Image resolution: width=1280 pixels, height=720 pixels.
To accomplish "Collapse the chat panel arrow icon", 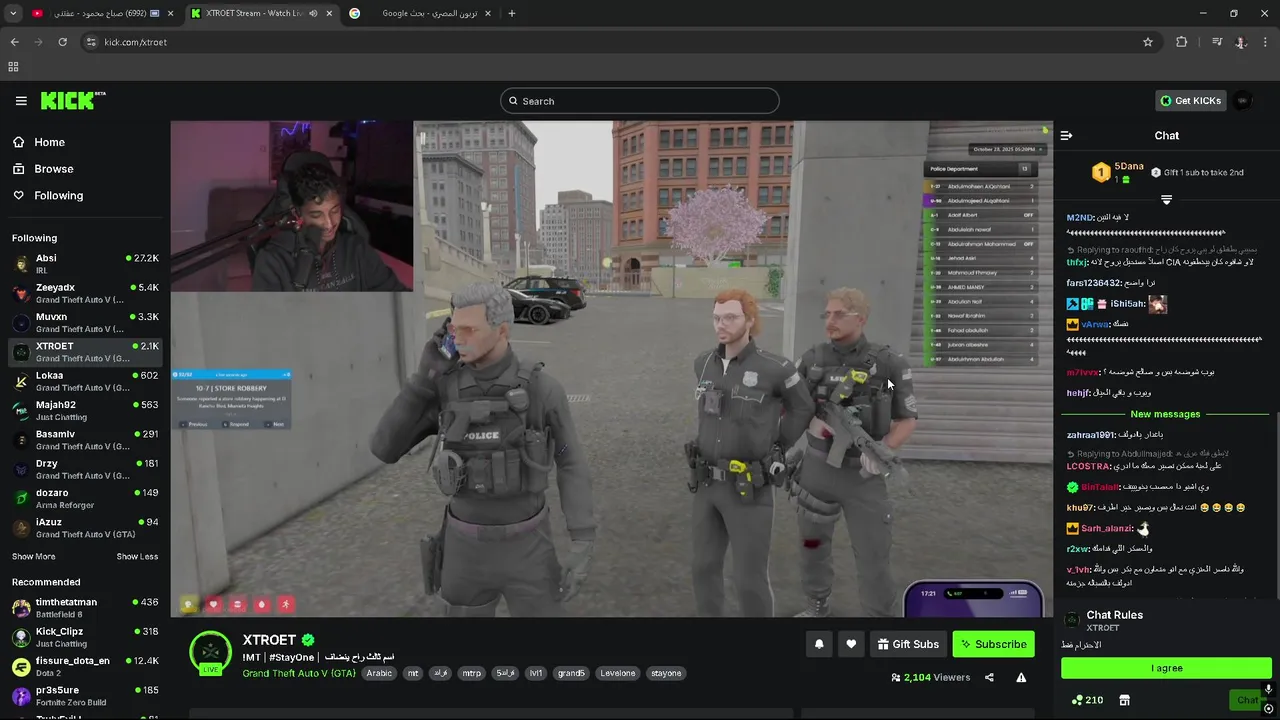I will tap(1066, 135).
